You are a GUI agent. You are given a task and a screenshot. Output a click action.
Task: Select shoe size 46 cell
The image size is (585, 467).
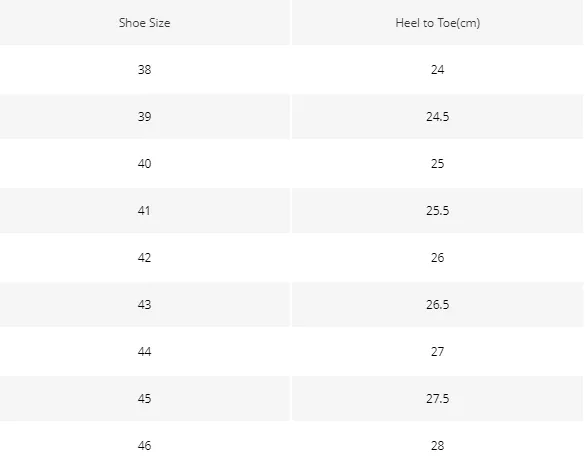pos(145,445)
